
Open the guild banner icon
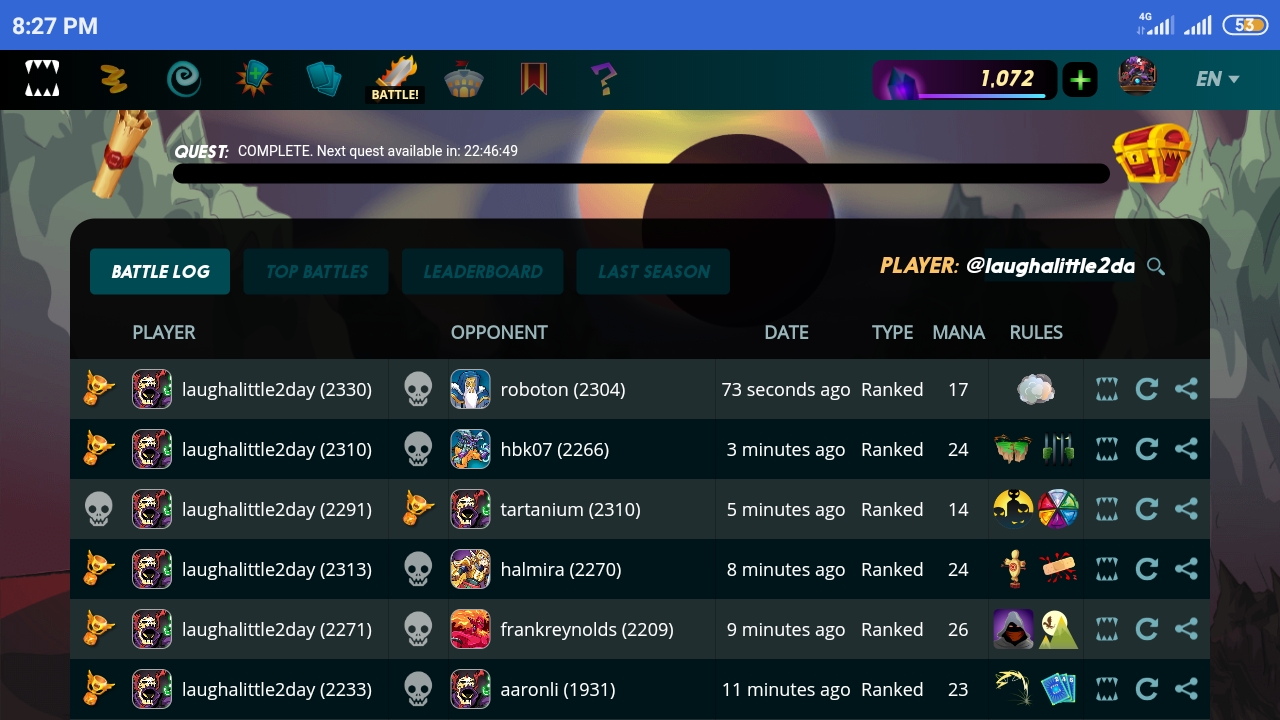pos(534,78)
